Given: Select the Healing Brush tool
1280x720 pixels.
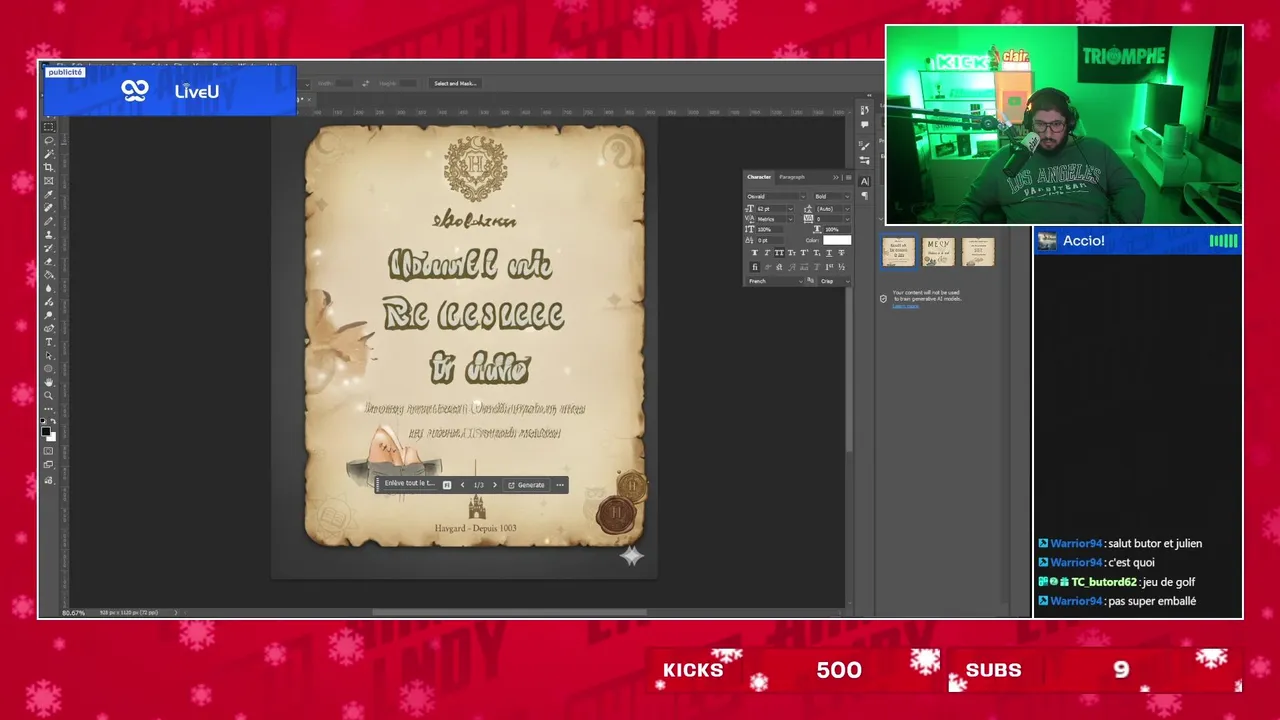Looking at the screenshot, I should (48, 207).
